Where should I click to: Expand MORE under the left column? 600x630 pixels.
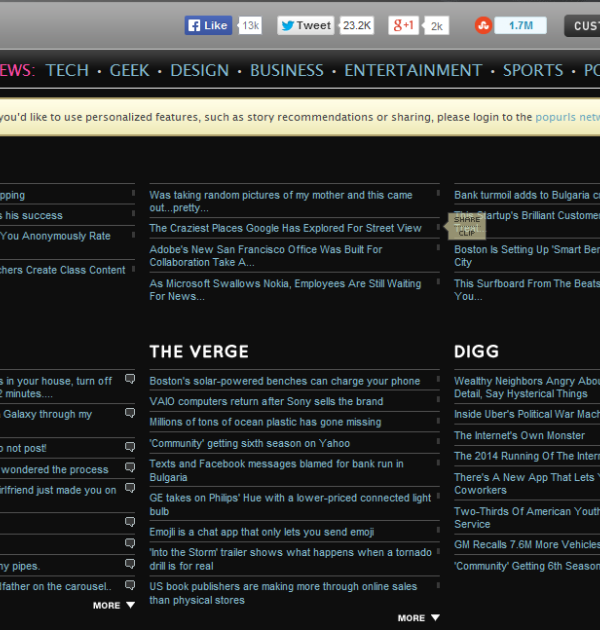114,605
